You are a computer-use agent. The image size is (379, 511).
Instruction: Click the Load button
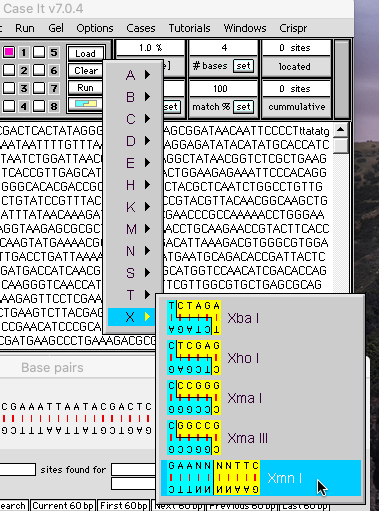(x=86, y=53)
